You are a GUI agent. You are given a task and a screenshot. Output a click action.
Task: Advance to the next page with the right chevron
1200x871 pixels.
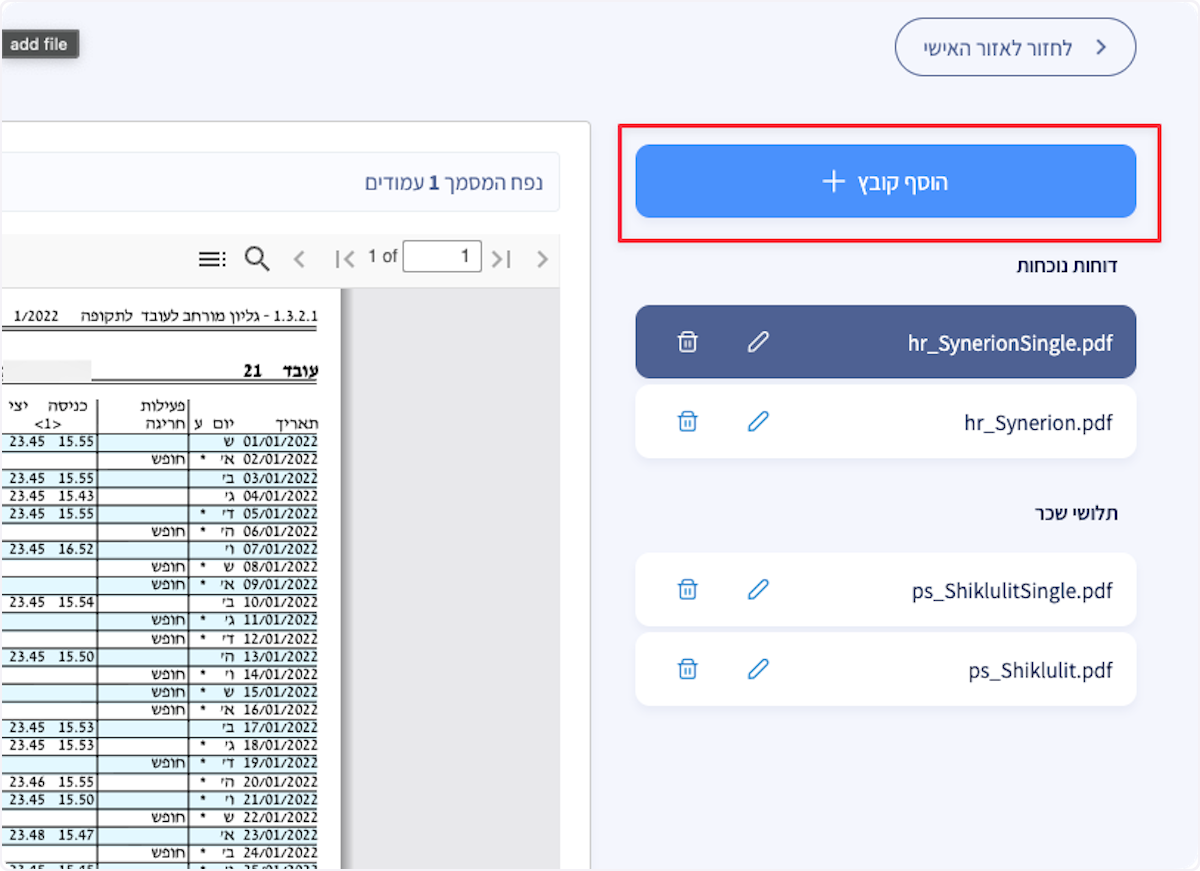tap(541, 258)
